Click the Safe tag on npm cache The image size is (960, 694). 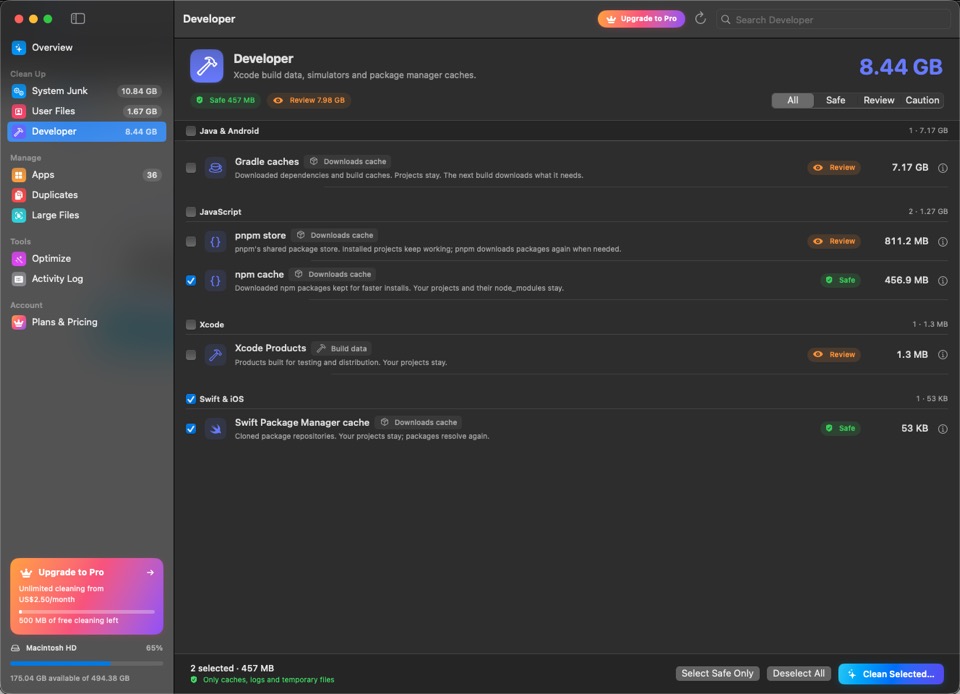pyautogui.click(x=841, y=280)
